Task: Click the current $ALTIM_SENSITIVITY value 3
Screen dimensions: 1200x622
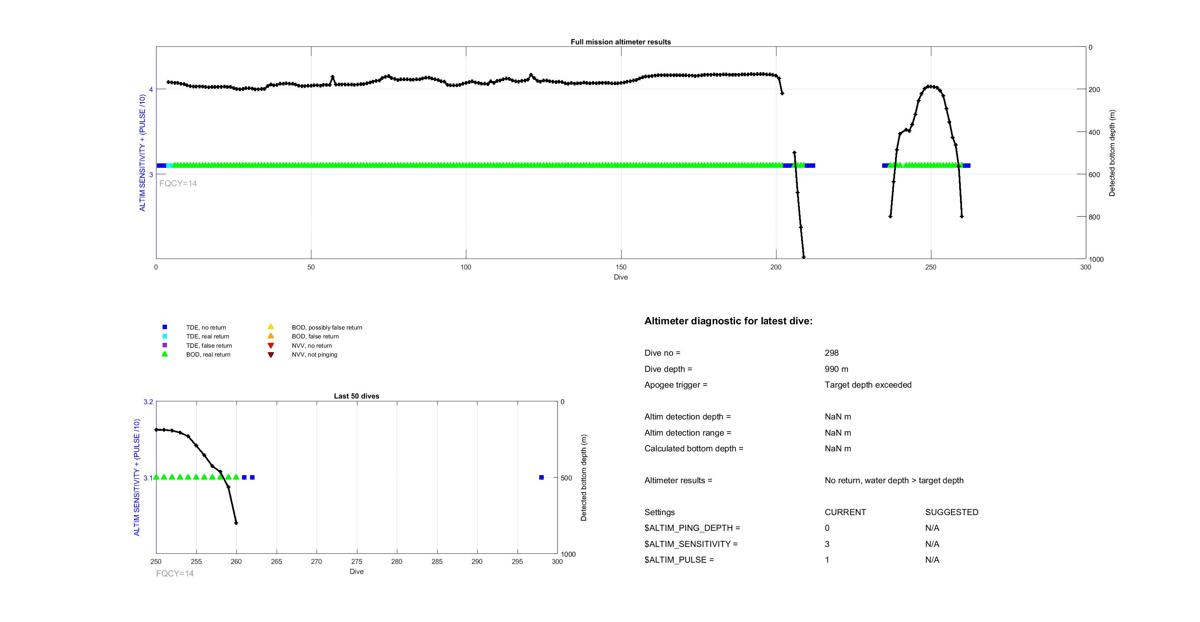Action: tap(827, 544)
